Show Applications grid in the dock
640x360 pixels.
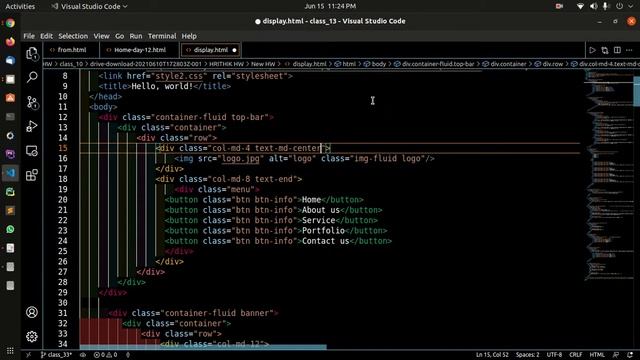(10, 351)
